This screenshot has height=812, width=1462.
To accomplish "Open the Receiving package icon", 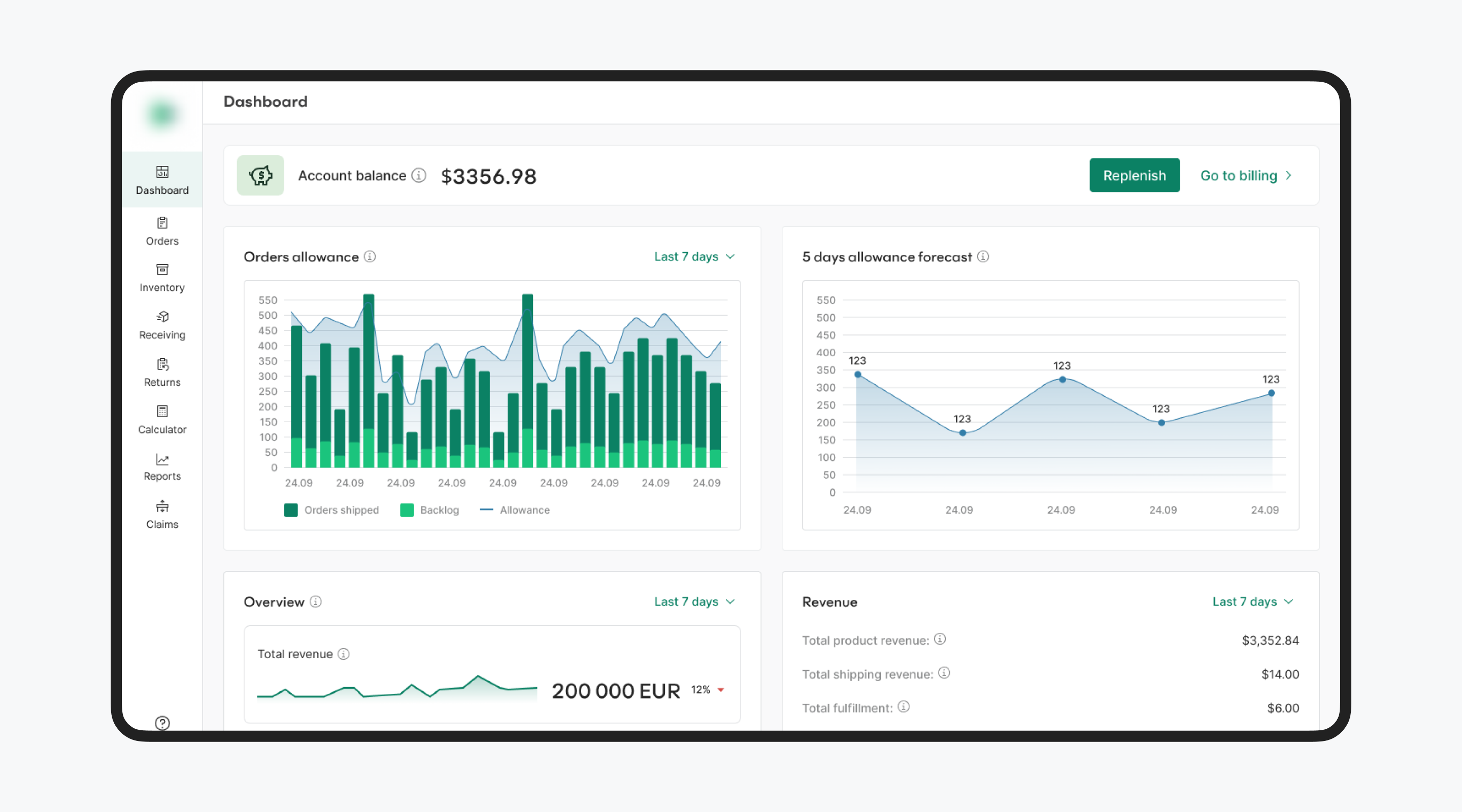I will (162, 317).
